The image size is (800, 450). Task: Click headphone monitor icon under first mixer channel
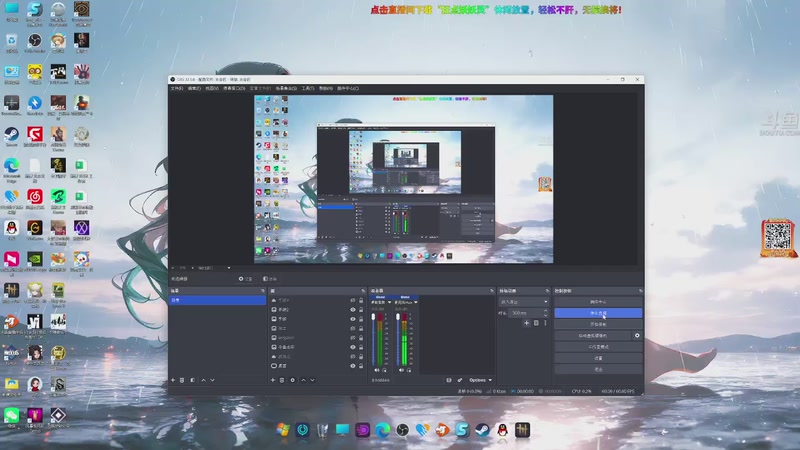385,370
